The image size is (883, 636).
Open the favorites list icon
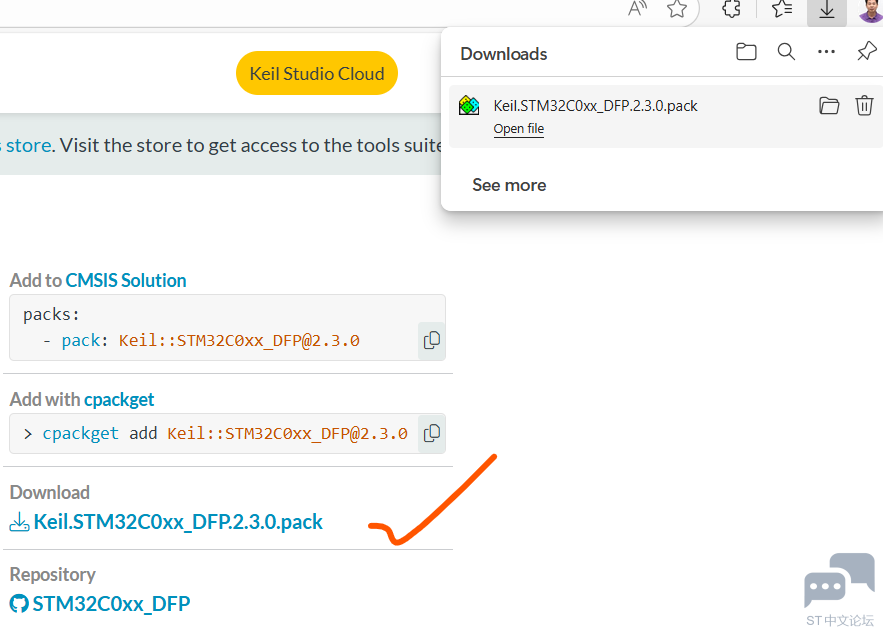782,10
